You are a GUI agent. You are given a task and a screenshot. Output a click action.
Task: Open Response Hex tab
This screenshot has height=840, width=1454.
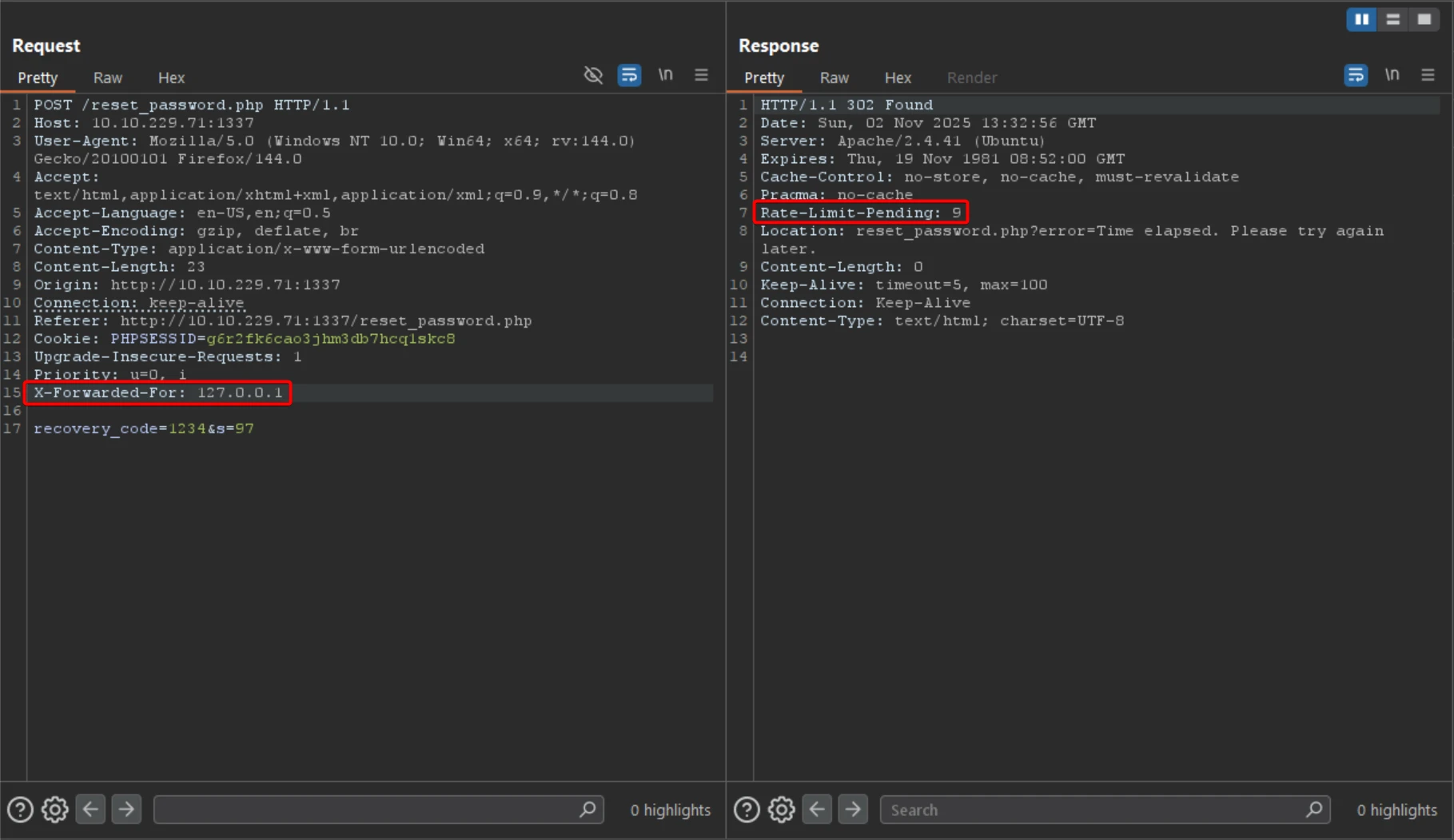tap(898, 78)
